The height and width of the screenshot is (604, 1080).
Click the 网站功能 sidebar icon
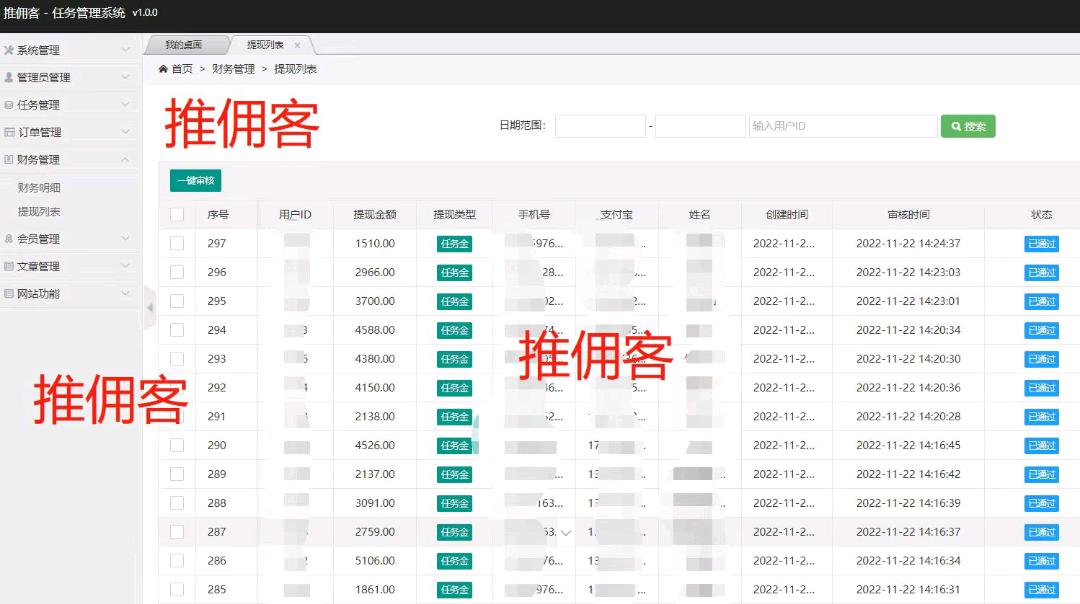pyautogui.click(x=9, y=294)
